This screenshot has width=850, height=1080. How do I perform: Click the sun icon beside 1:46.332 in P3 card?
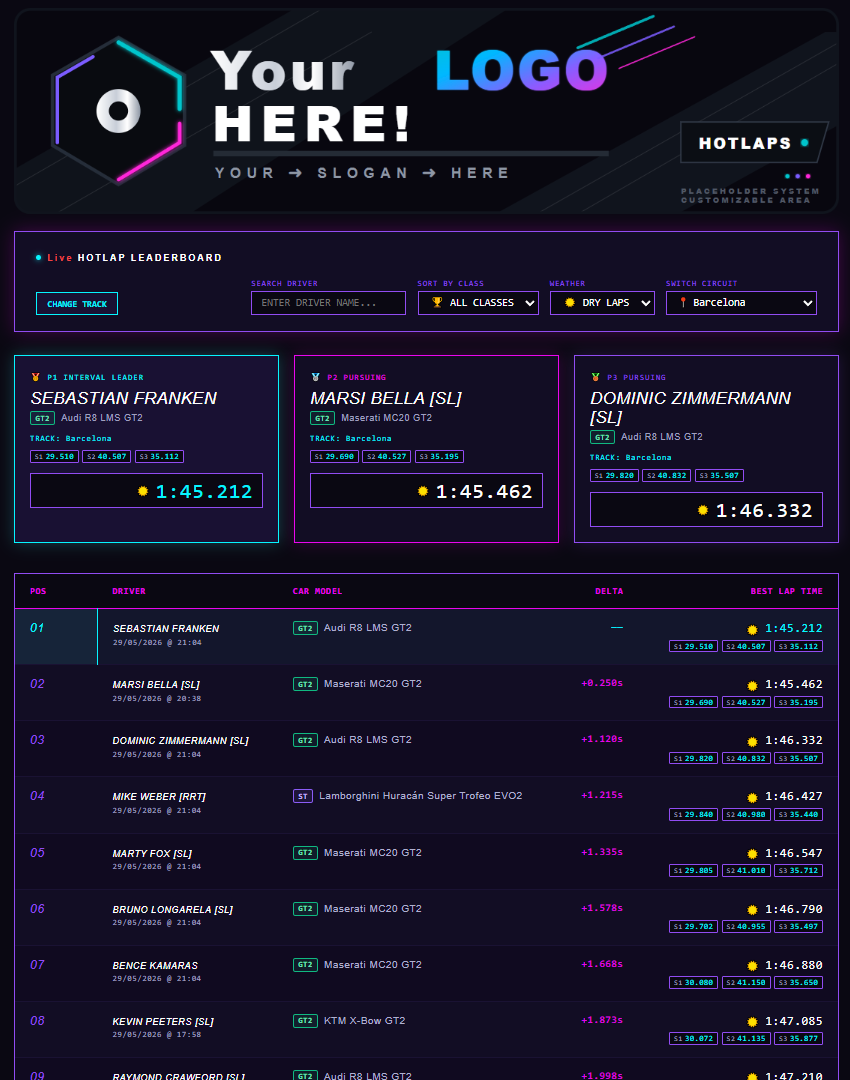click(703, 510)
